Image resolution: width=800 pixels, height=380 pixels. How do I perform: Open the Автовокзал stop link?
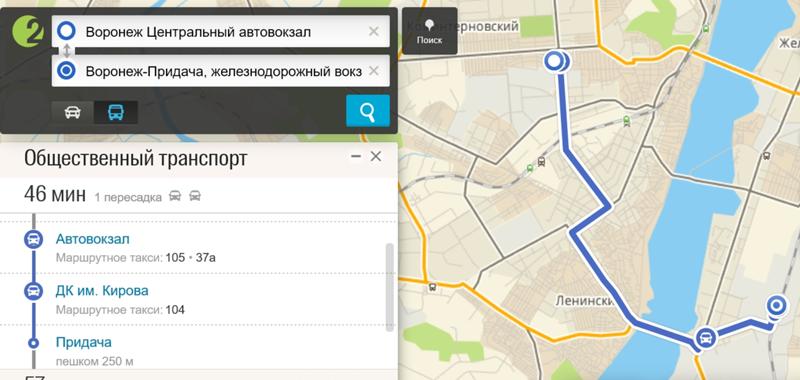pos(93,239)
